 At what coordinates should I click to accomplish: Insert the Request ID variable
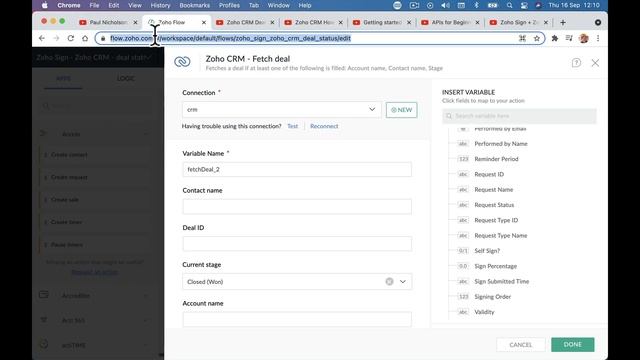489,174
